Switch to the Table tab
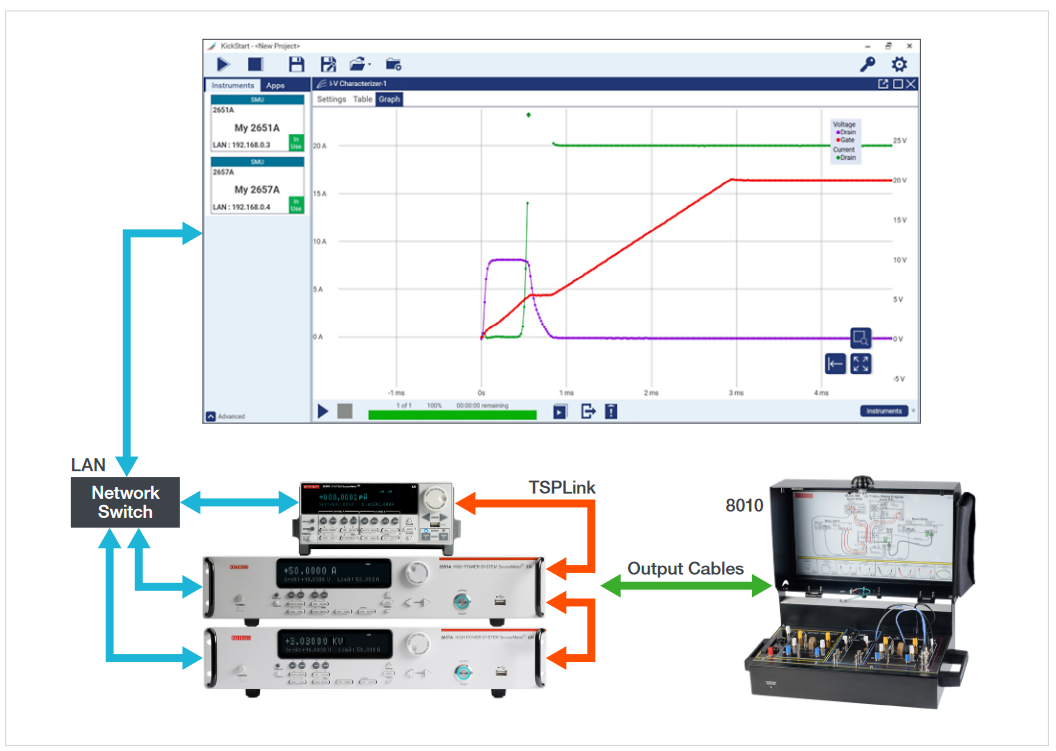Viewport: 1056px width, 751px height. coord(363,100)
